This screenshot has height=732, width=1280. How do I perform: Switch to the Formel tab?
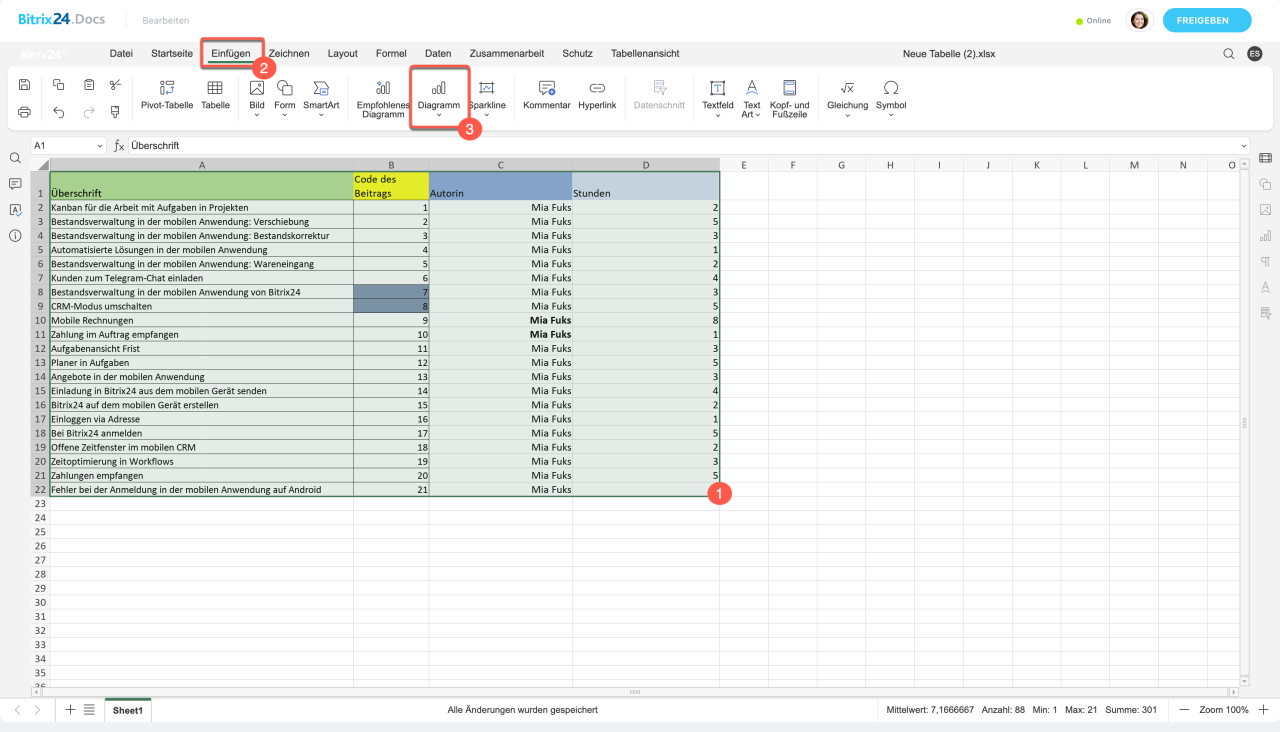pos(391,53)
